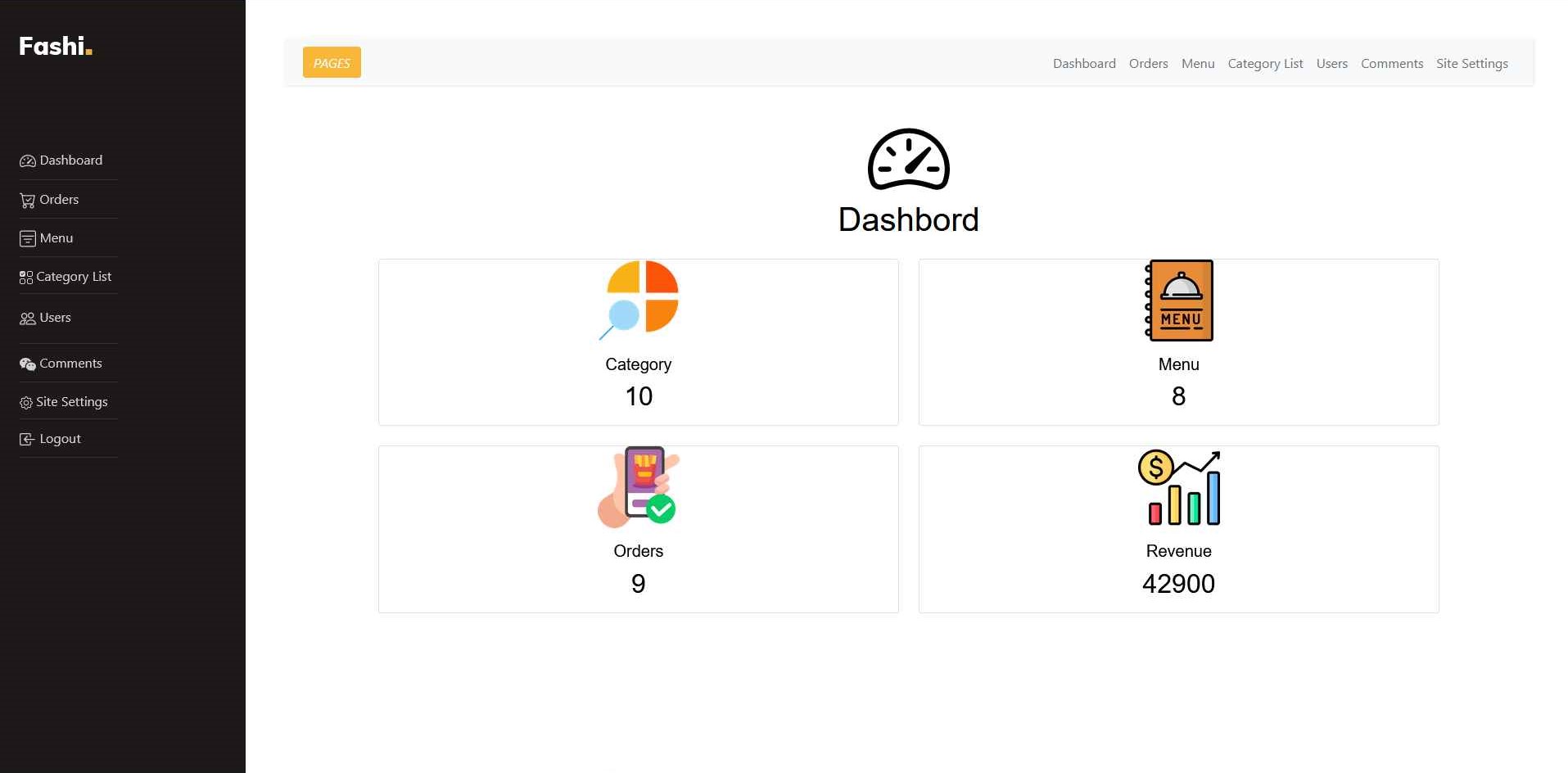Click the Menu list icon in sidebar
Image resolution: width=1568 pixels, height=773 pixels.
tap(27, 239)
